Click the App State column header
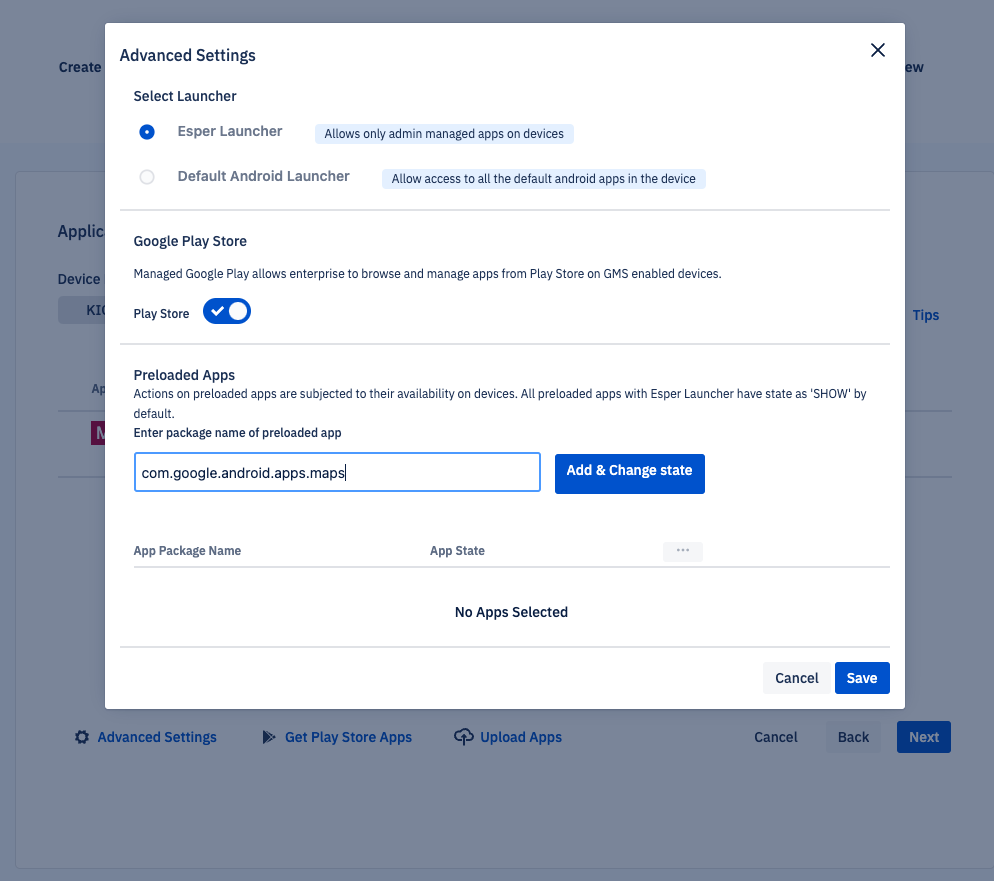 point(457,551)
